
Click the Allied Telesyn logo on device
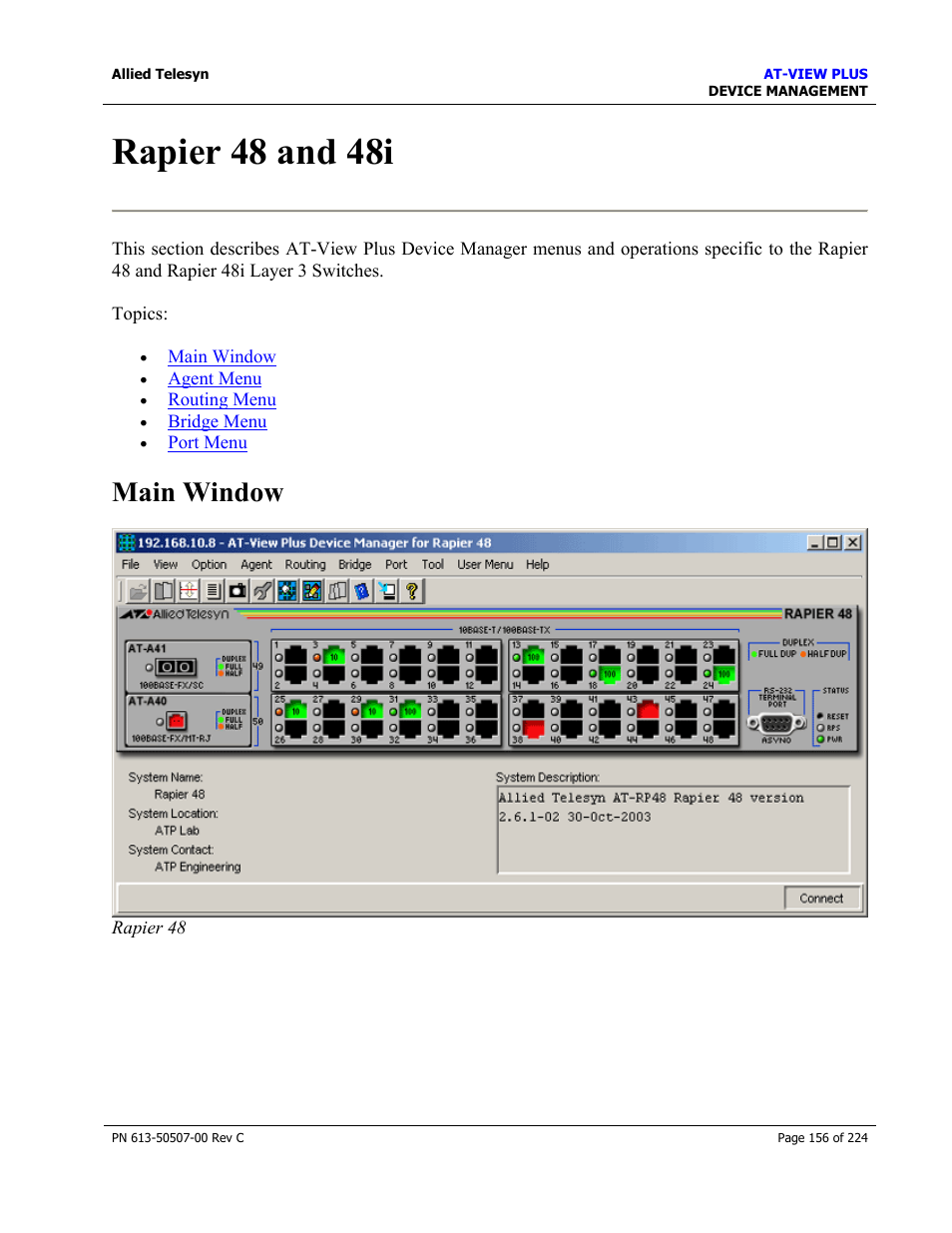click(176, 614)
